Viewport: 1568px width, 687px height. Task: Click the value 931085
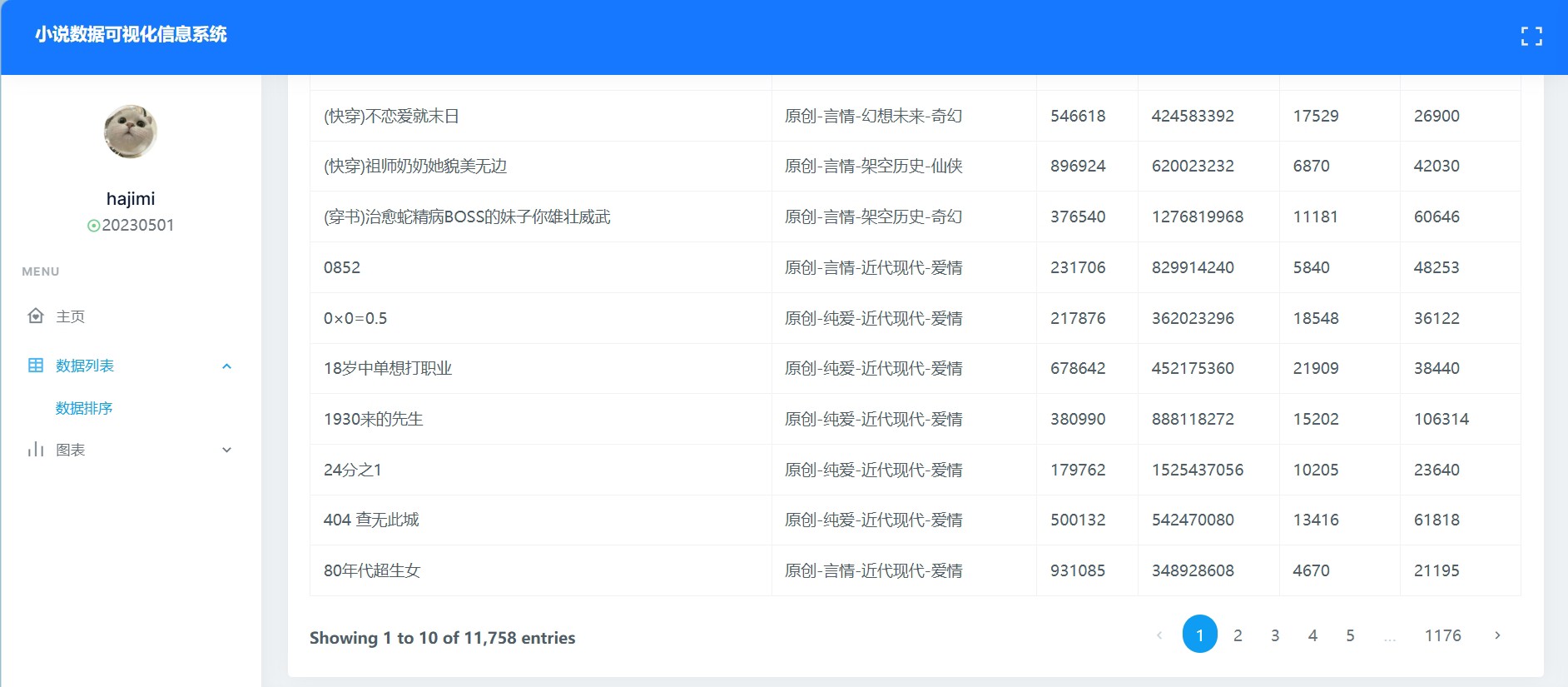click(x=1078, y=570)
